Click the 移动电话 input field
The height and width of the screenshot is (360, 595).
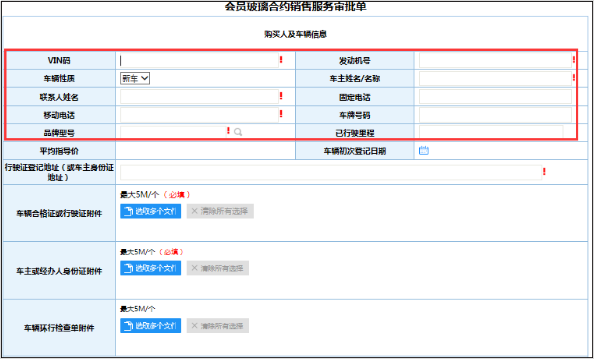click(x=199, y=115)
